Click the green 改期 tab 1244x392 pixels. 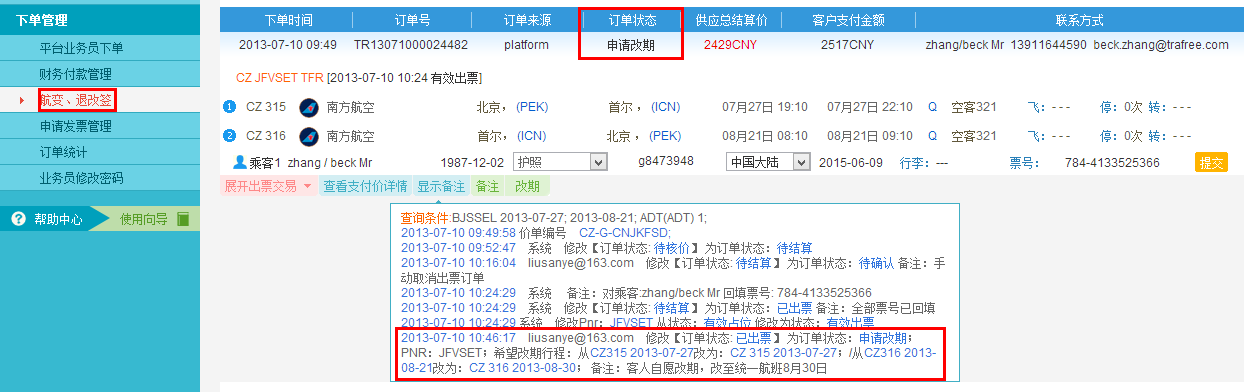(527, 186)
